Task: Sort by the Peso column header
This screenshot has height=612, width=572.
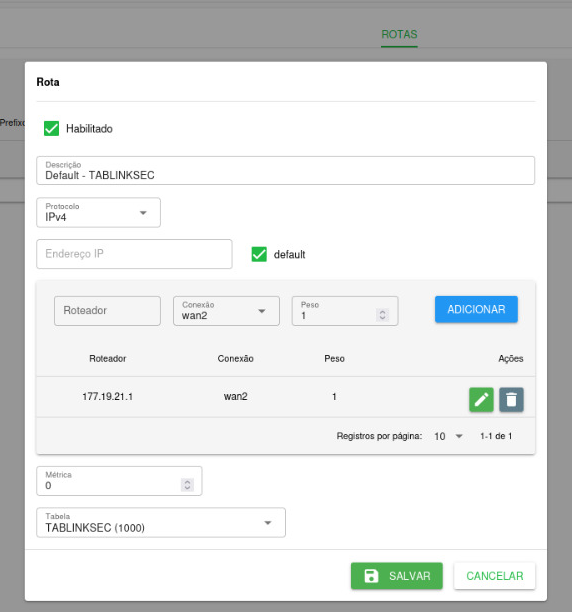Action: pos(334,358)
